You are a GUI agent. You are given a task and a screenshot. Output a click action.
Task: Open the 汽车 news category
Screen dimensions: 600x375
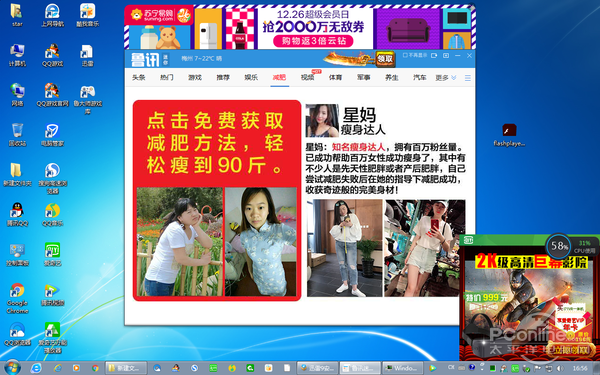tap(420, 77)
